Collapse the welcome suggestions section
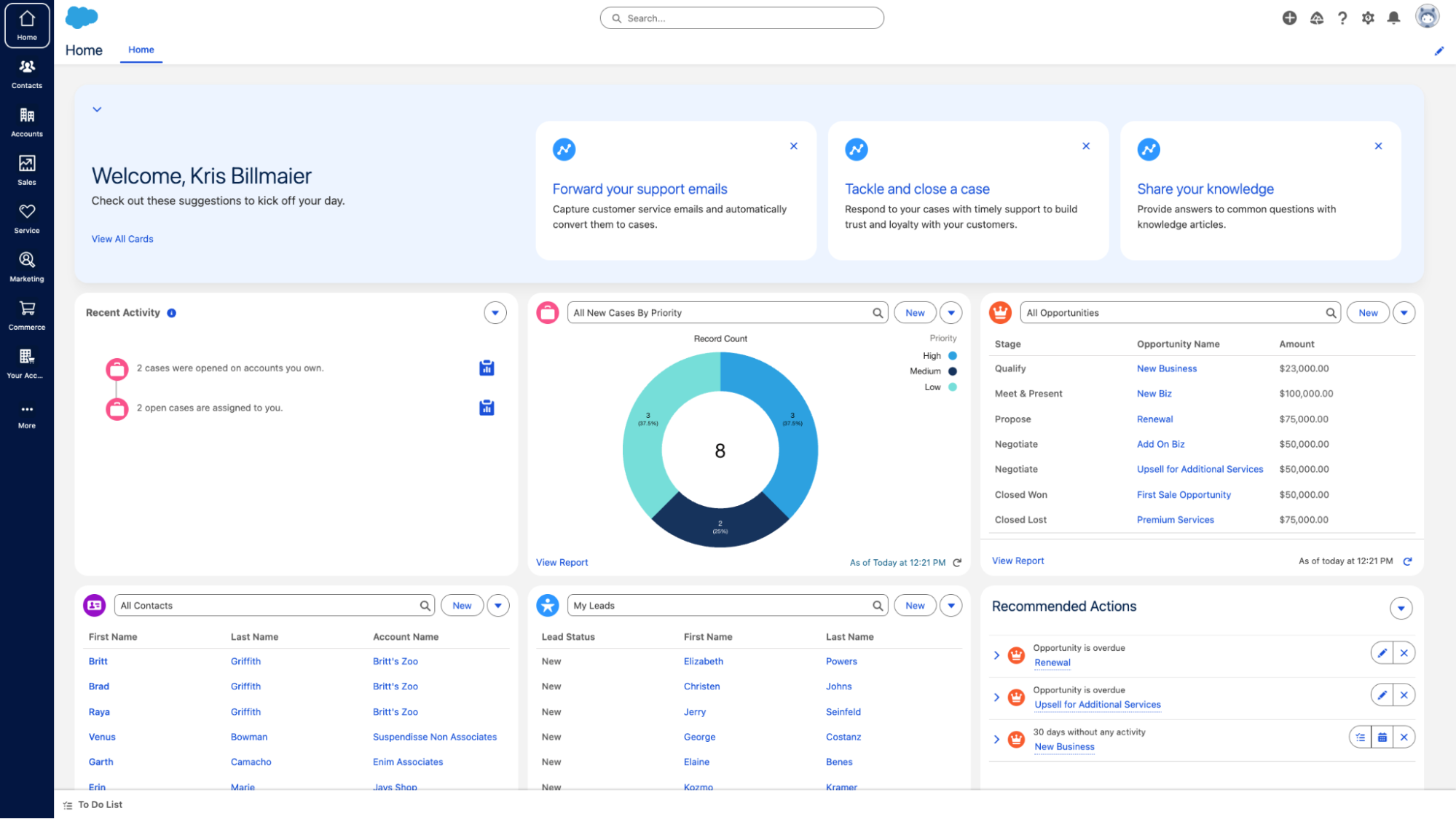Screen dimensions: 1456x819 click(x=97, y=108)
